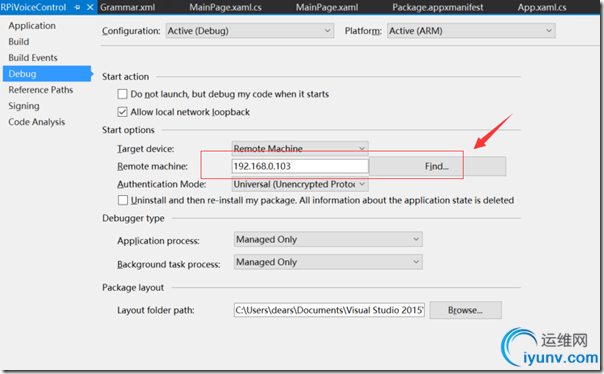Close the RPiVoiceControl tab
Image resolution: width=604 pixels, height=374 pixels.
[x=90, y=7]
